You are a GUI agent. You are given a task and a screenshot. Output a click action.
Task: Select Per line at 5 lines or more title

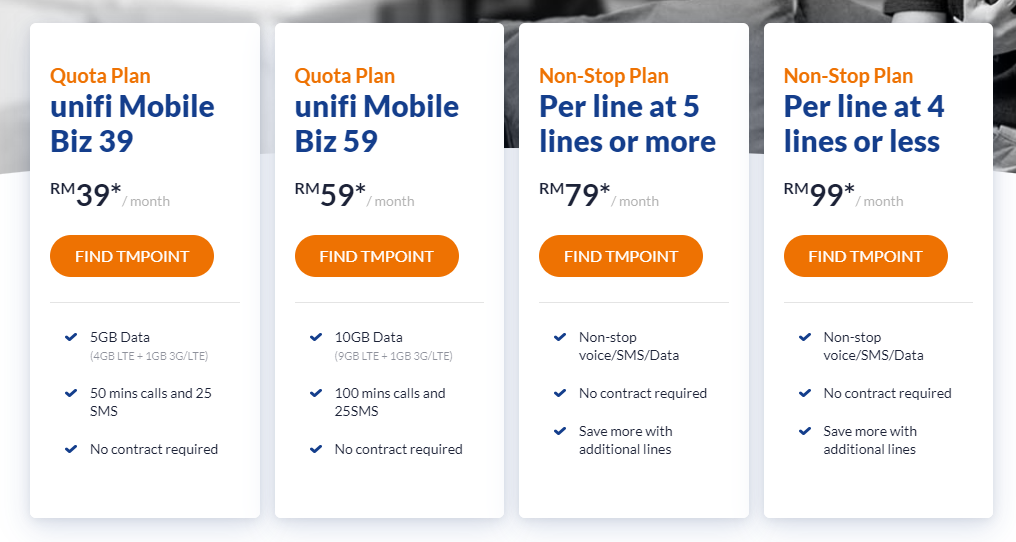click(627, 123)
